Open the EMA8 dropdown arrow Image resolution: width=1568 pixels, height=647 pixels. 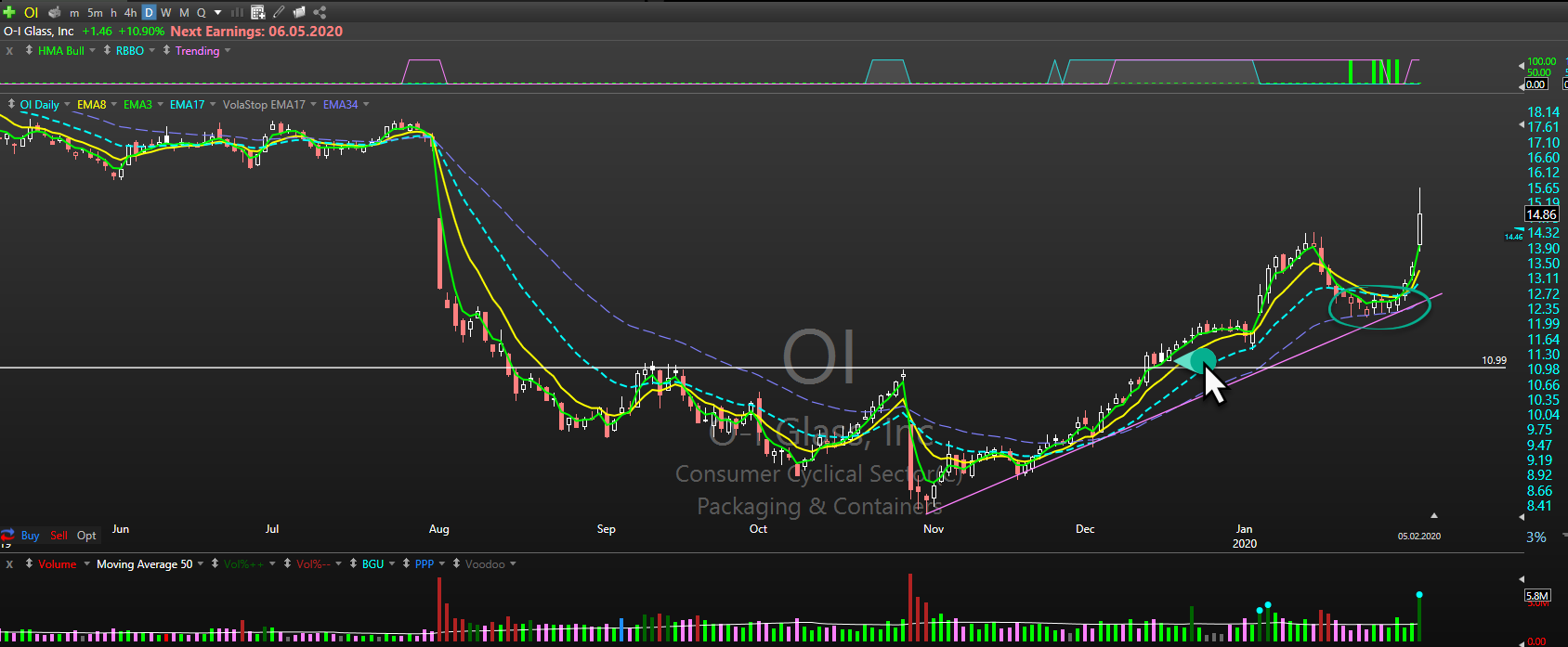(x=114, y=105)
